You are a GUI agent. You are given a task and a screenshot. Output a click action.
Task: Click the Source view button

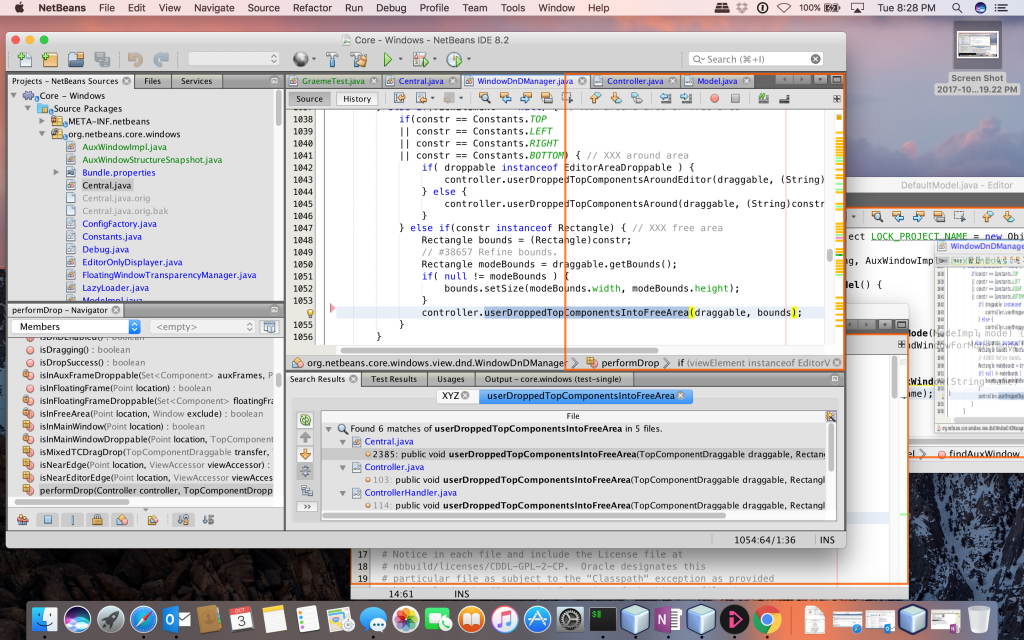[x=310, y=99]
